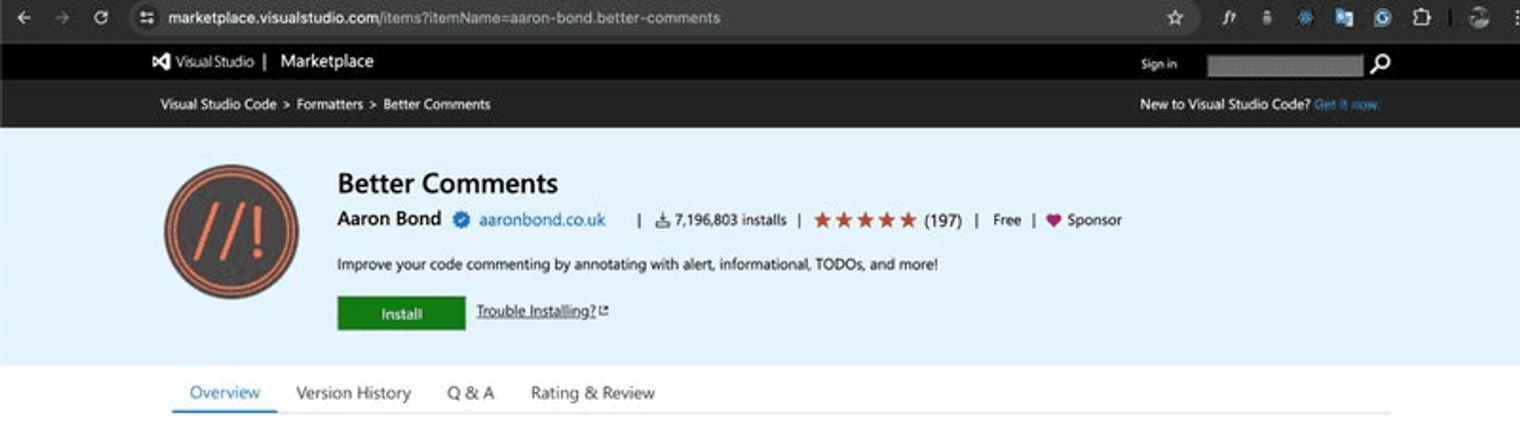
Task: Click the green Install button
Action: [x=401, y=313]
